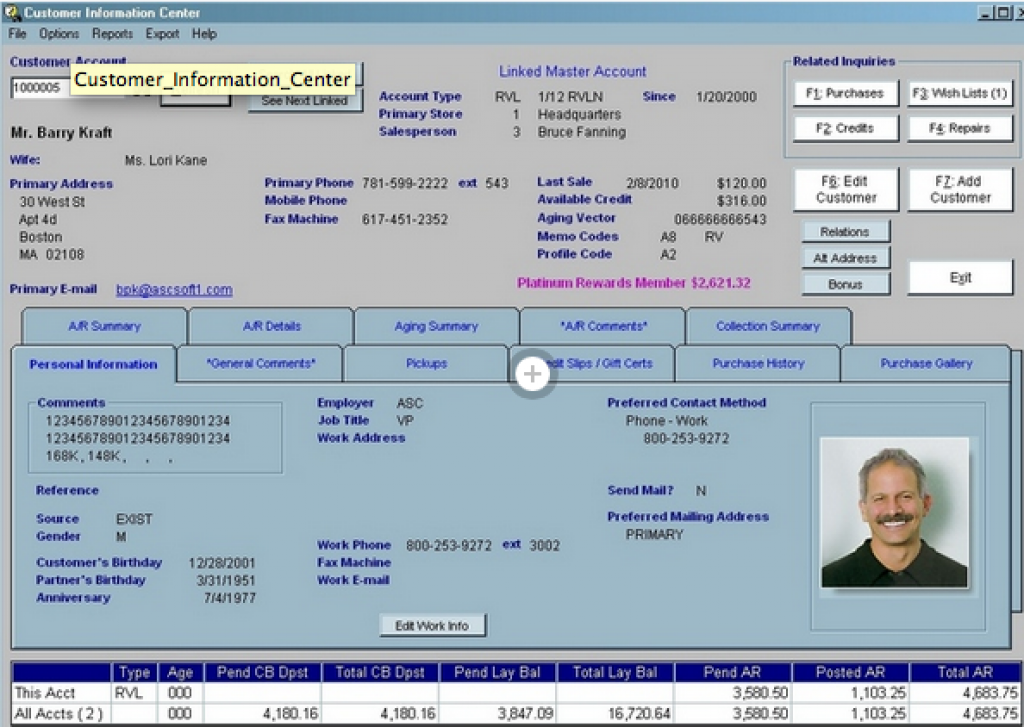Open the A/R Details tab
Screen dimensions: 1024x727
click(x=270, y=327)
